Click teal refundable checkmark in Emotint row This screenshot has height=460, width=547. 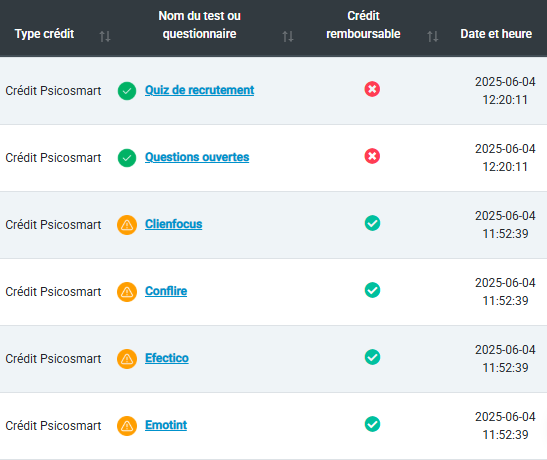372,424
